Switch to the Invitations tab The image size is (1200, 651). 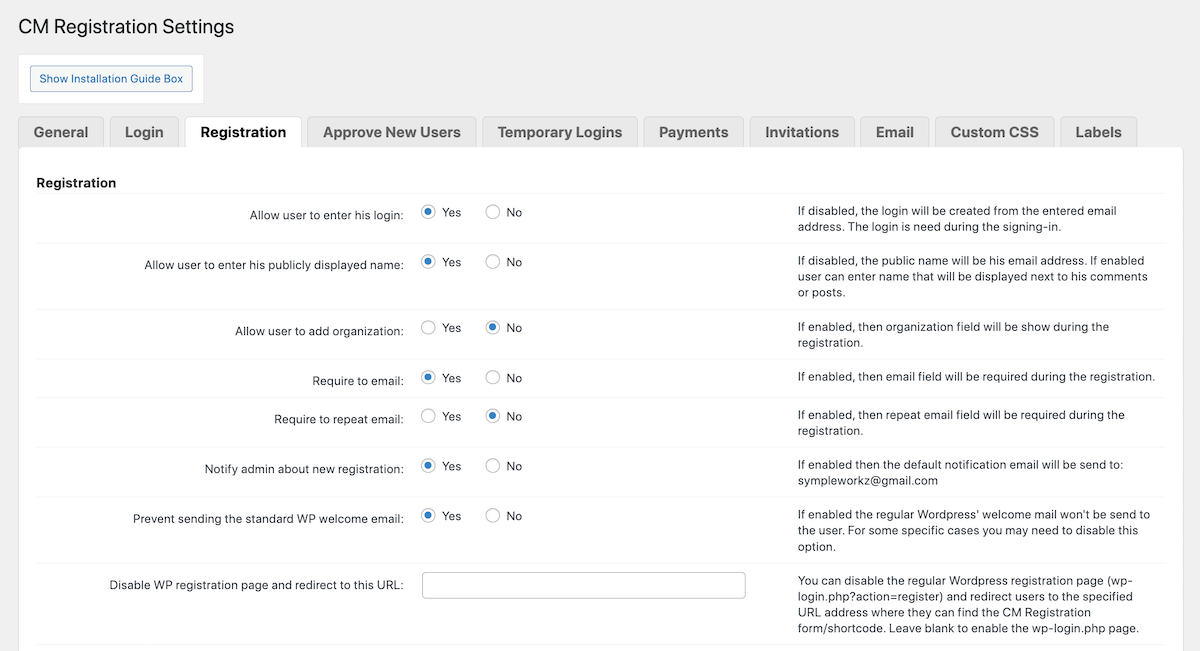pyautogui.click(x=802, y=132)
